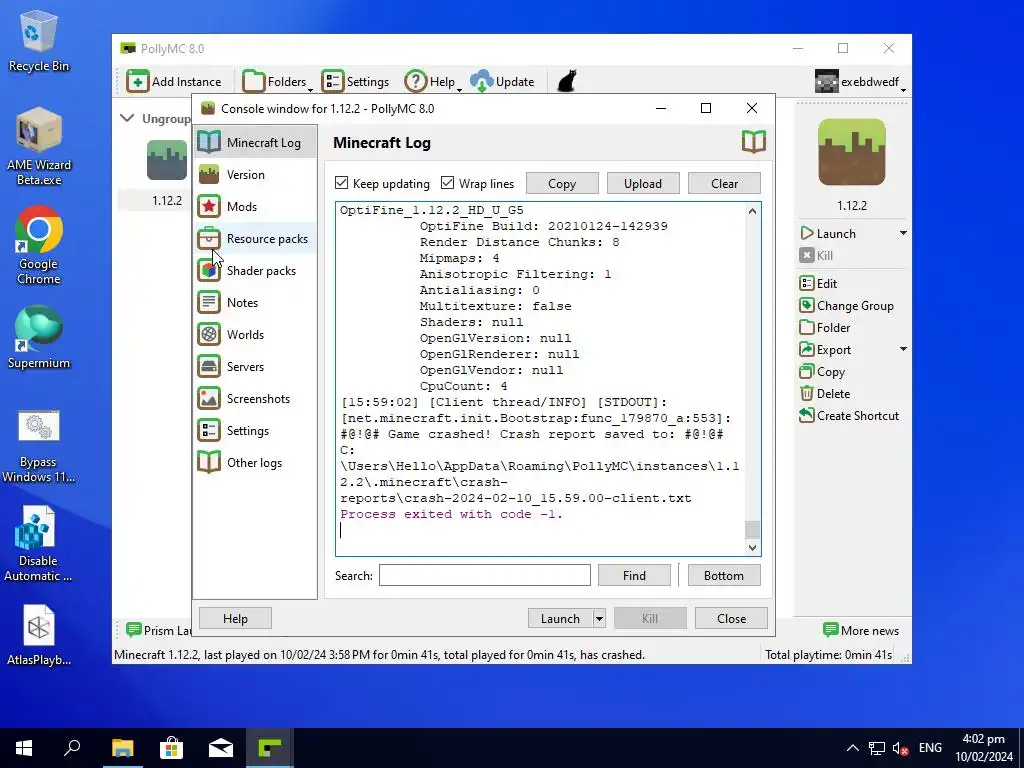Screen dimensions: 1024x768
Task: Click the book icon beside Minecraft Log title
Action: click(754, 142)
